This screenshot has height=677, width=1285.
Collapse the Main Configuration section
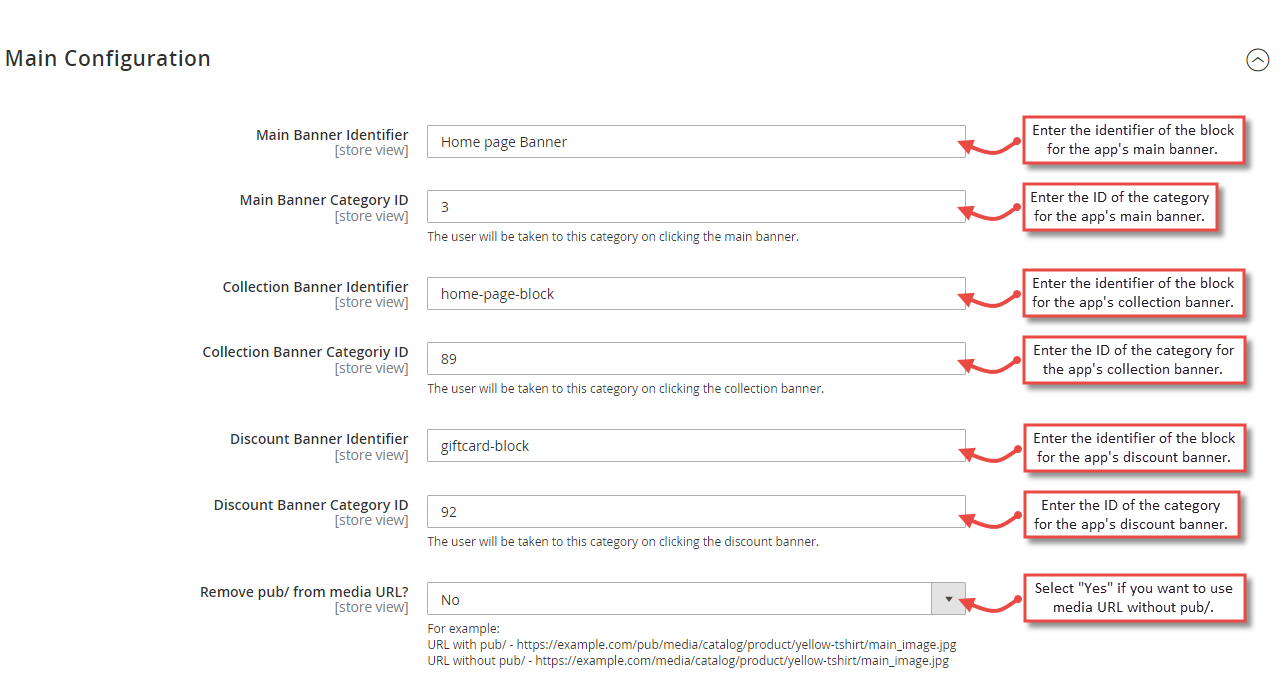[1257, 60]
